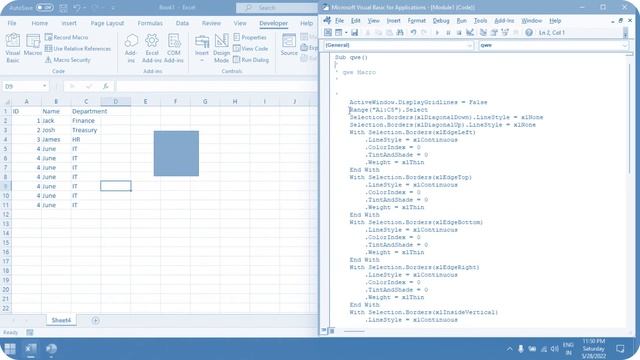Image resolution: width=640 pixels, height=360 pixels.
Task: Click Reset stop icon in VBA toolbar
Action: click(x=459, y=33)
